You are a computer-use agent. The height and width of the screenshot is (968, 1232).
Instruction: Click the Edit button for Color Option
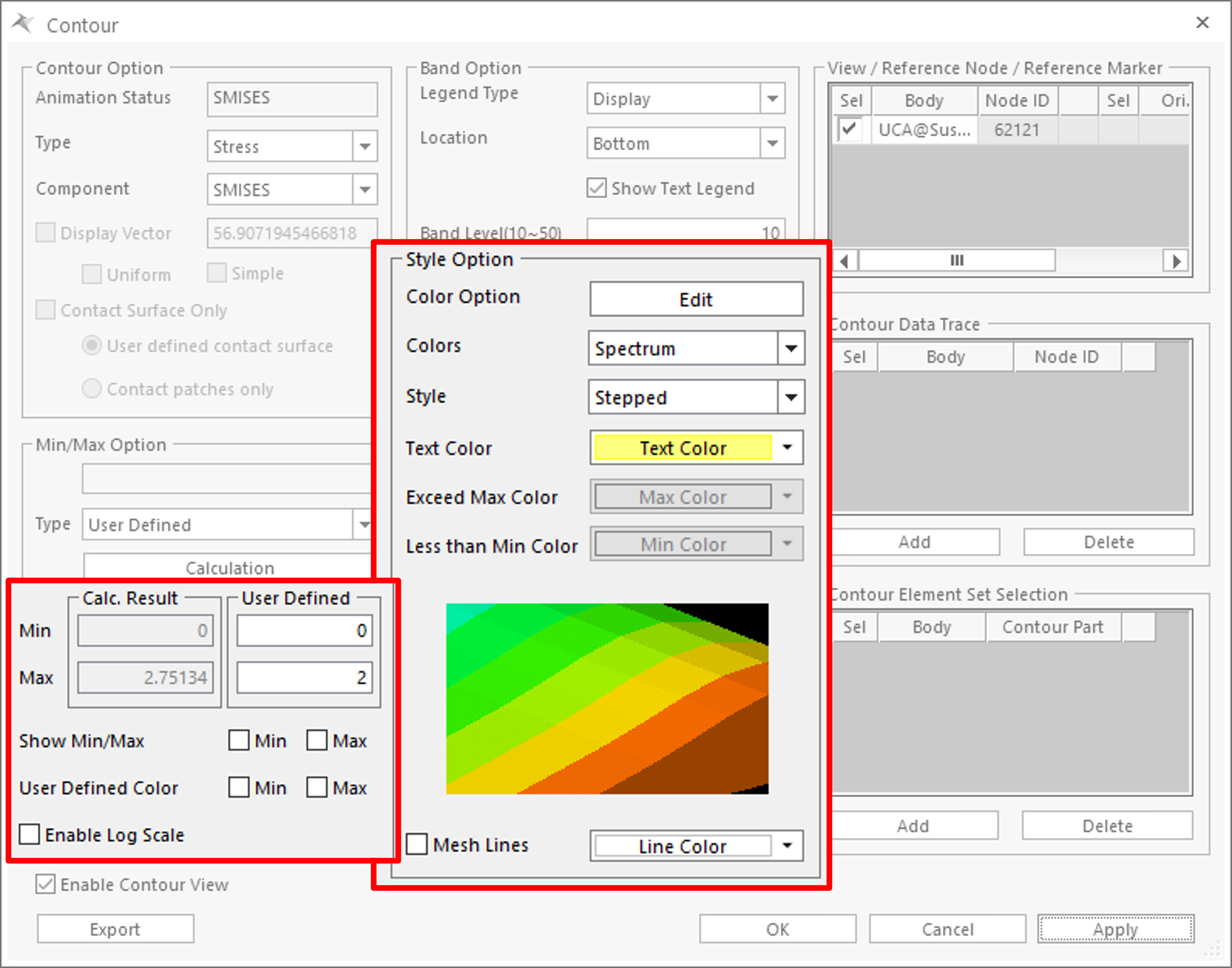[x=695, y=299]
